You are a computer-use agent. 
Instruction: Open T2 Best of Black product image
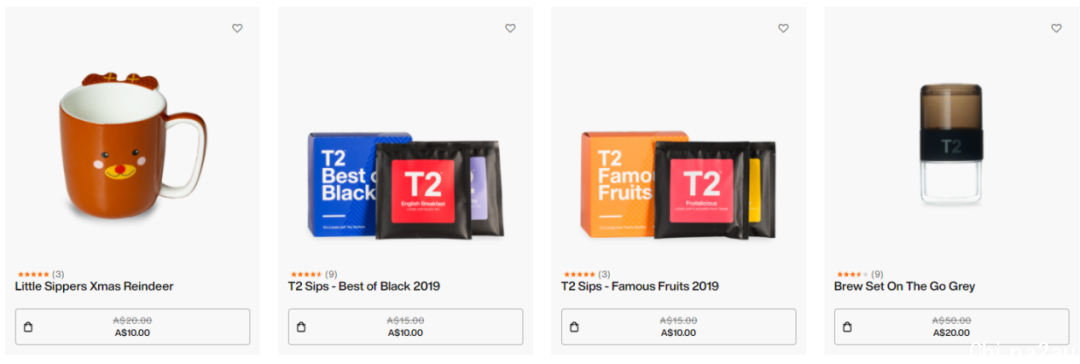pyautogui.click(x=405, y=185)
